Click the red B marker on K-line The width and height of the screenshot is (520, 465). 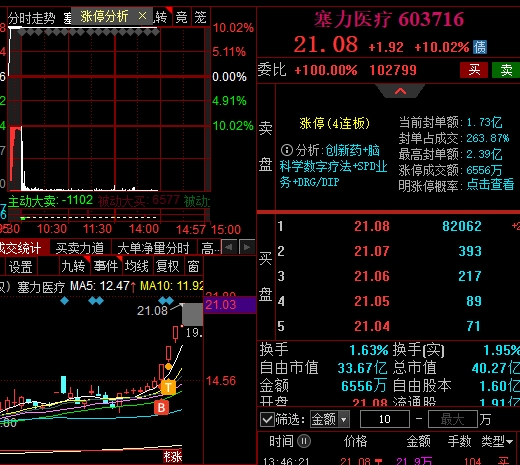coord(162,407)
